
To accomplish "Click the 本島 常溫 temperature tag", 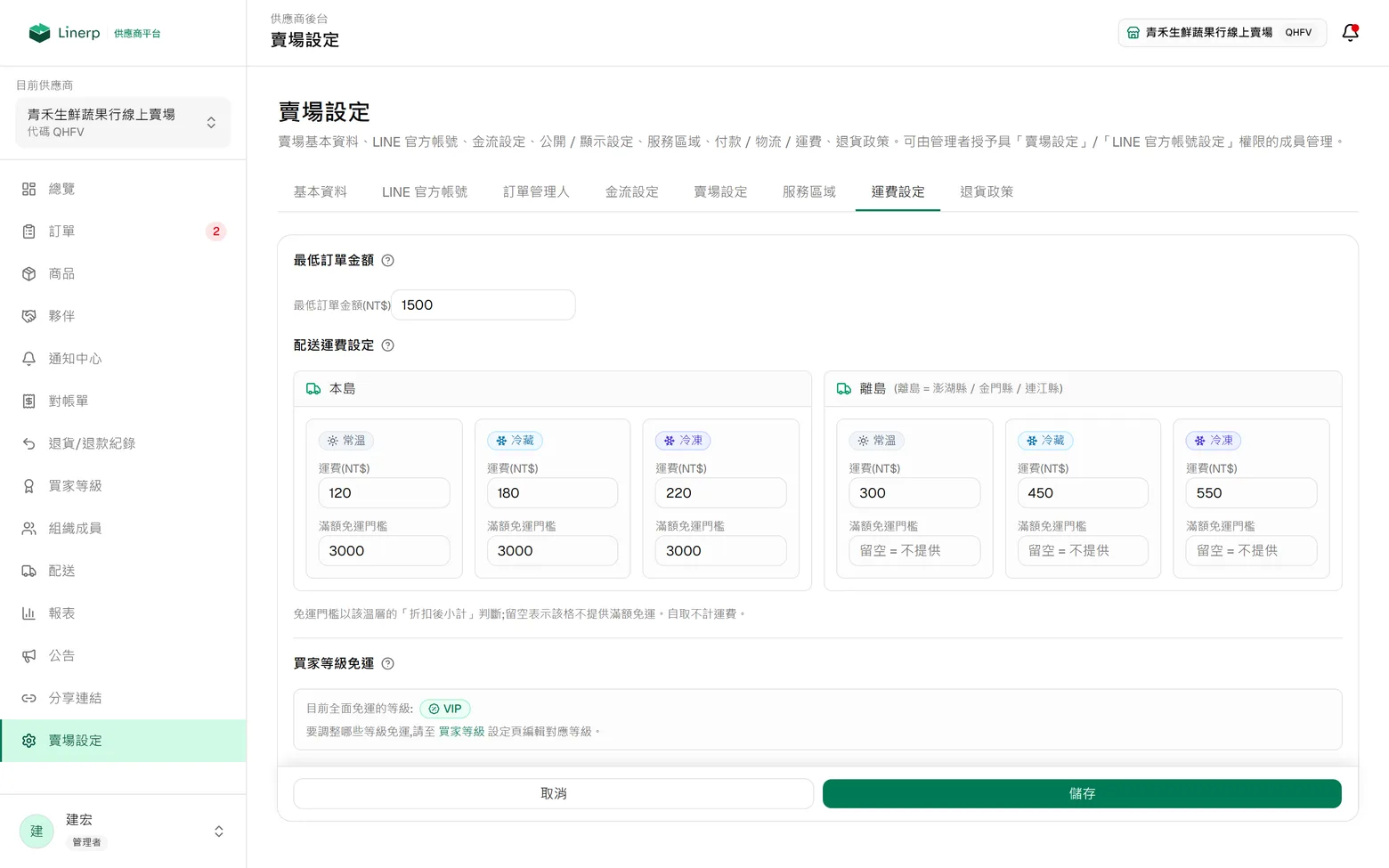I will point(345,441).
